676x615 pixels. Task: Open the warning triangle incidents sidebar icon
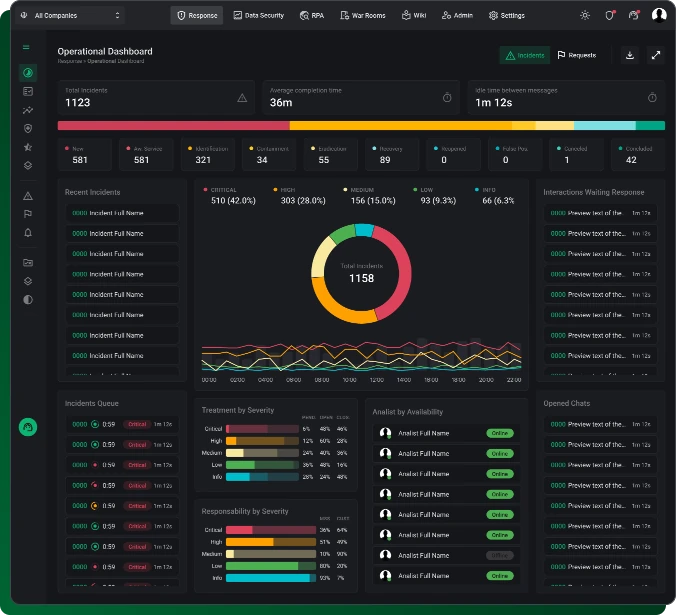click(28, 196)
